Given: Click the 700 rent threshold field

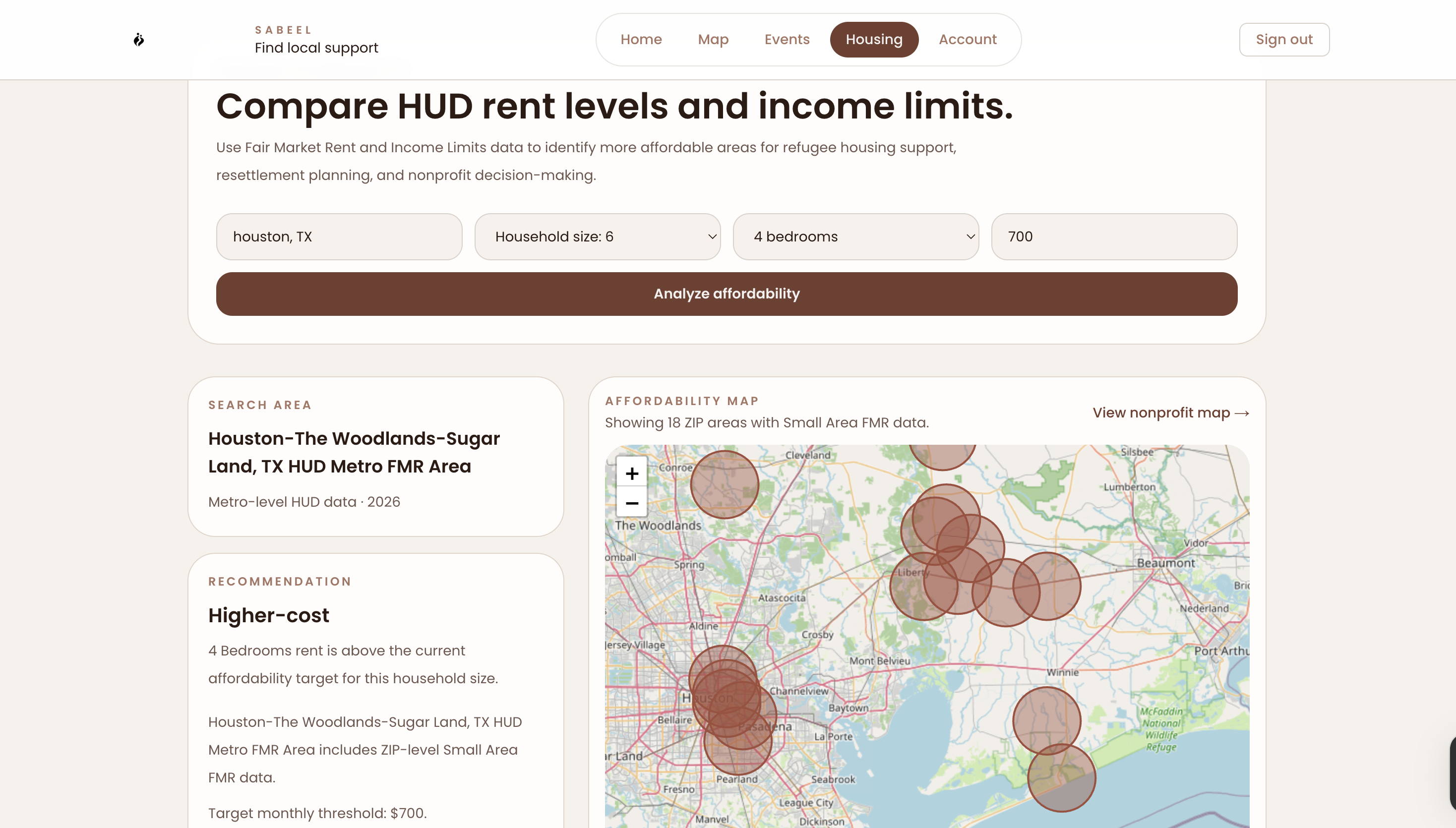Looking at the screenshot, I should 1114,237.
